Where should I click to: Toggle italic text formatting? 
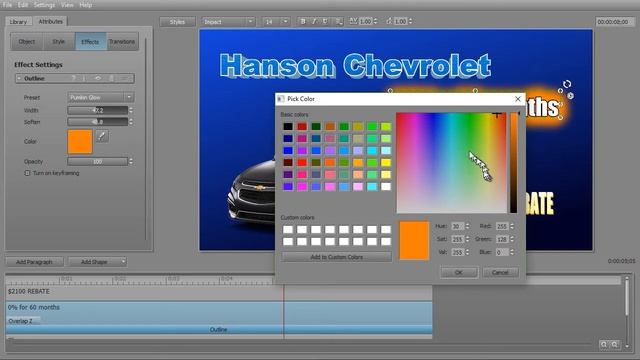(x=314, y=21)
